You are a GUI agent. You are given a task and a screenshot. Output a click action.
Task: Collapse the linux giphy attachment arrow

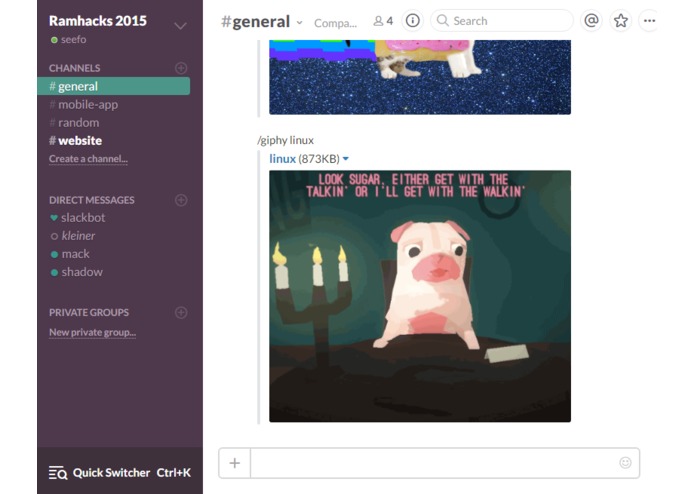(346, 159)
